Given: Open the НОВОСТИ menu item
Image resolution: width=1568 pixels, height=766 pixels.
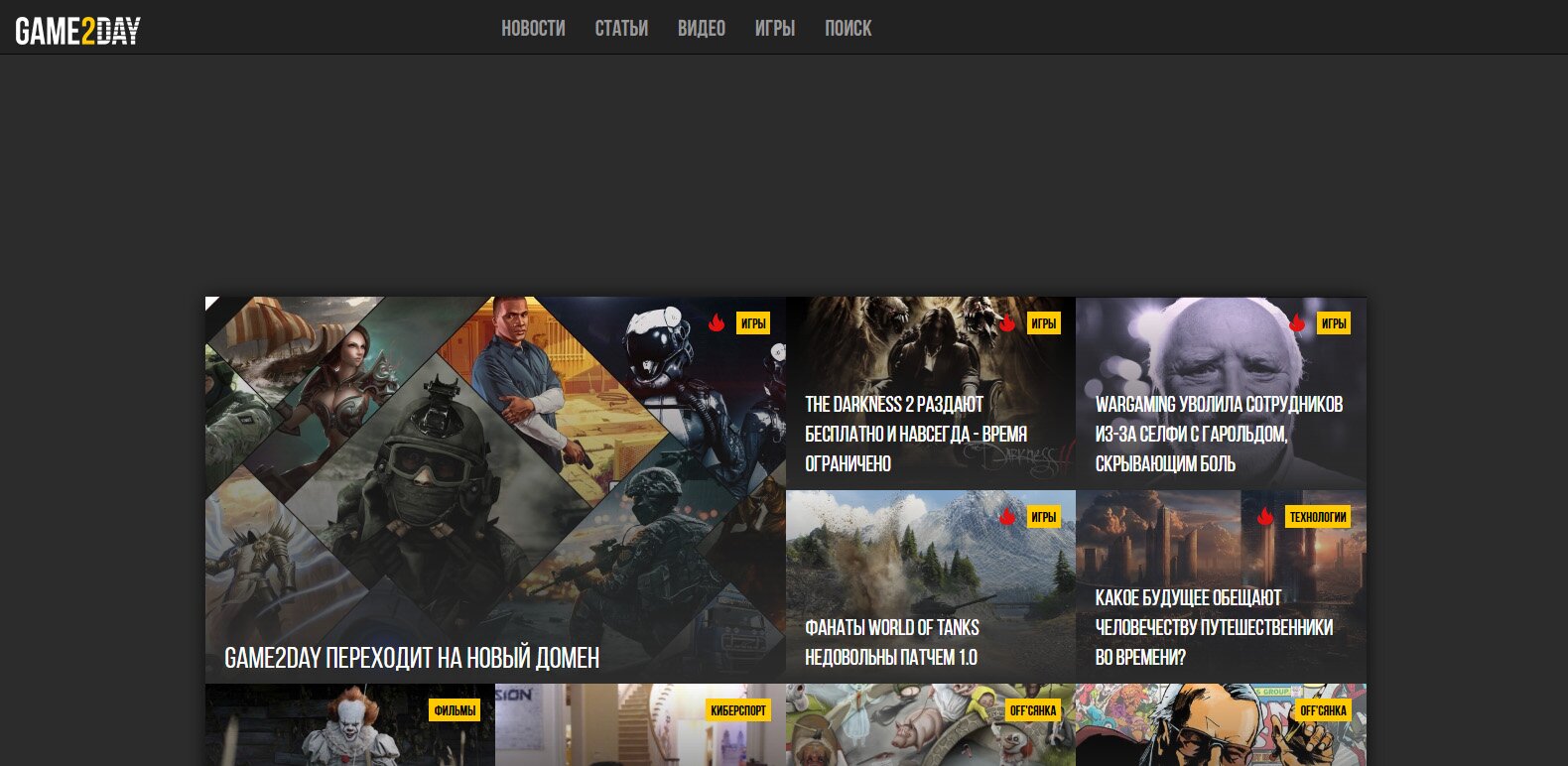Looking at the screenshot, I should coord(533,29).
